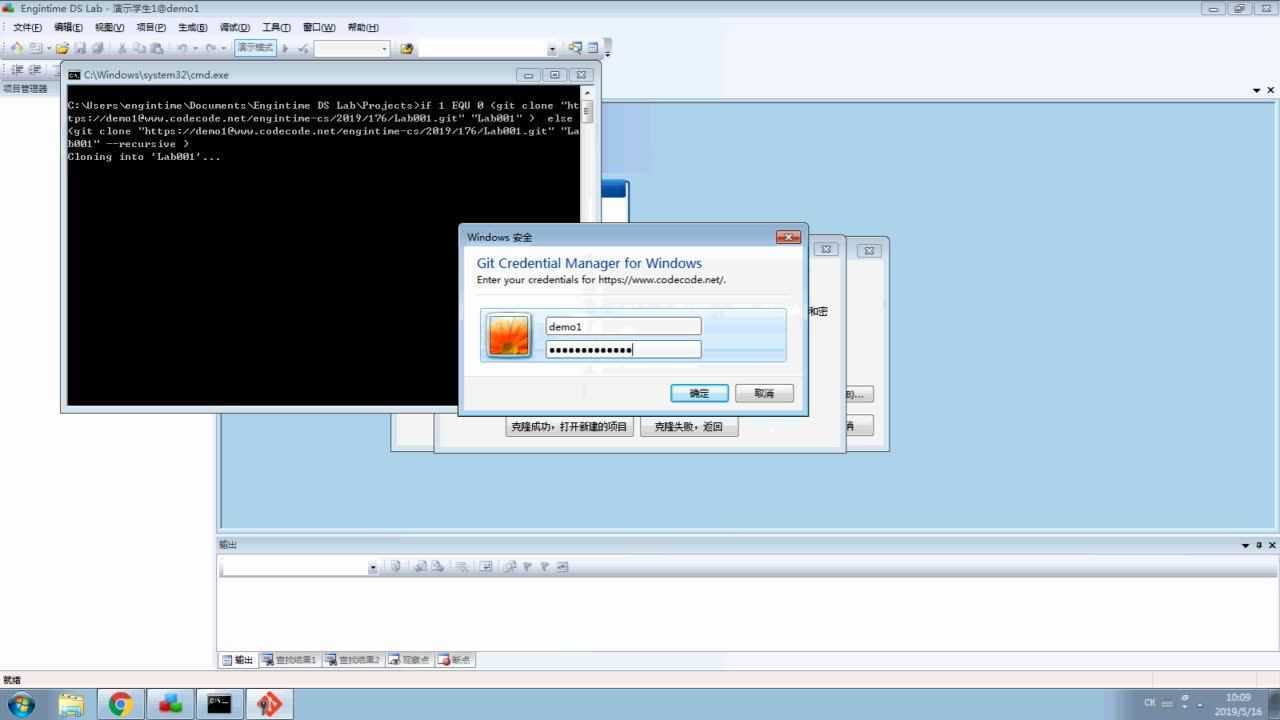Expand the dropdown in the output panel

click(373, 566)
